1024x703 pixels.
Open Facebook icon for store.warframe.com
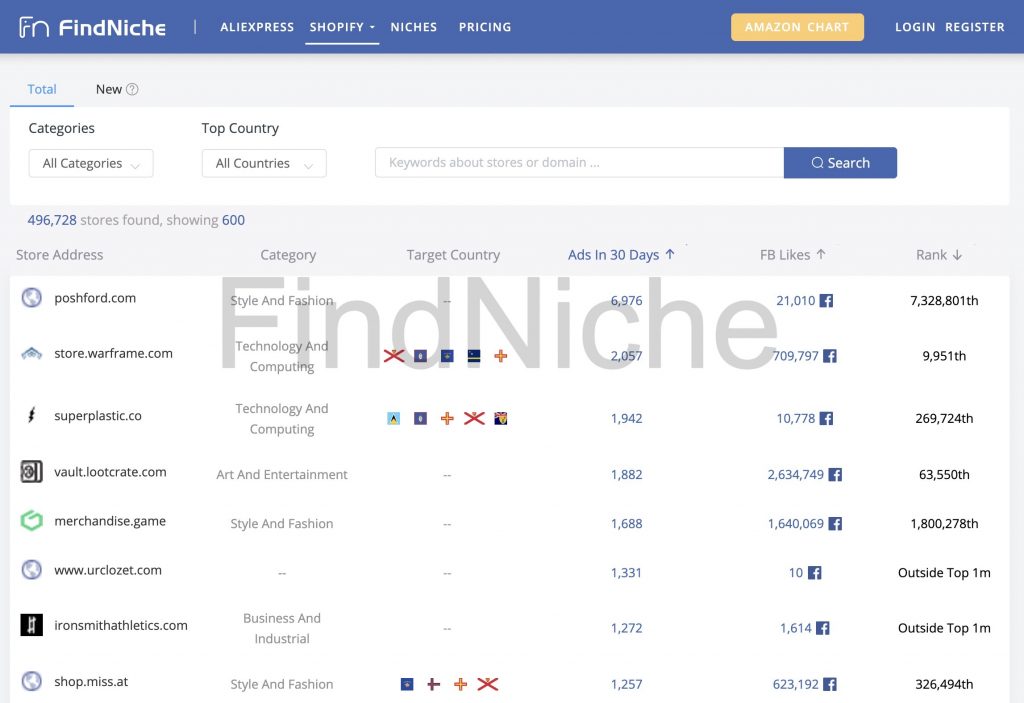[829, 356]
